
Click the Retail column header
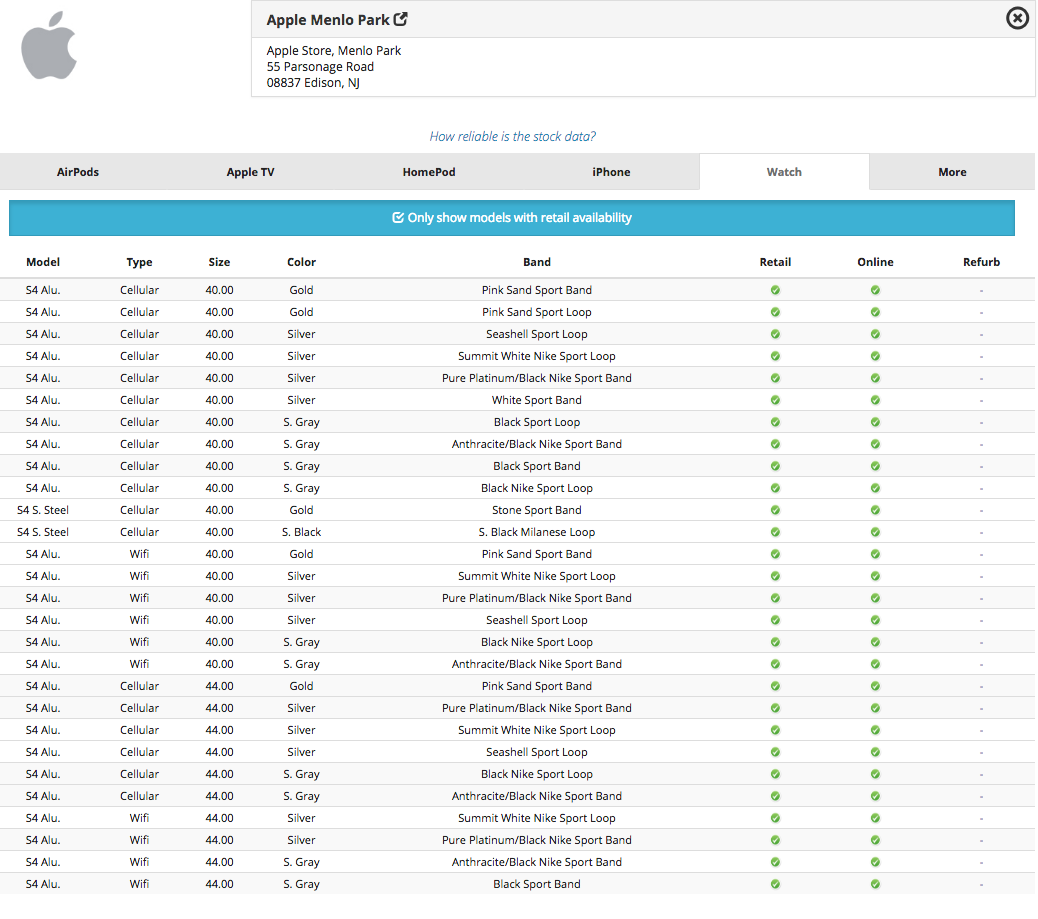pyautogui.click(x=775, y=262)
